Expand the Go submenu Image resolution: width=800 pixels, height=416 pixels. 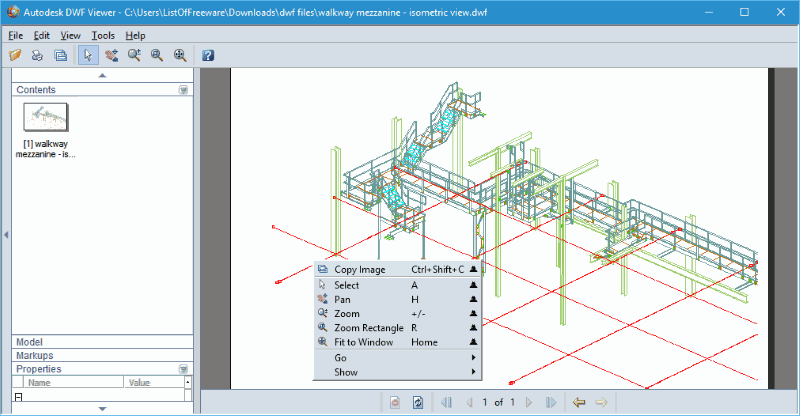(397, 357)
